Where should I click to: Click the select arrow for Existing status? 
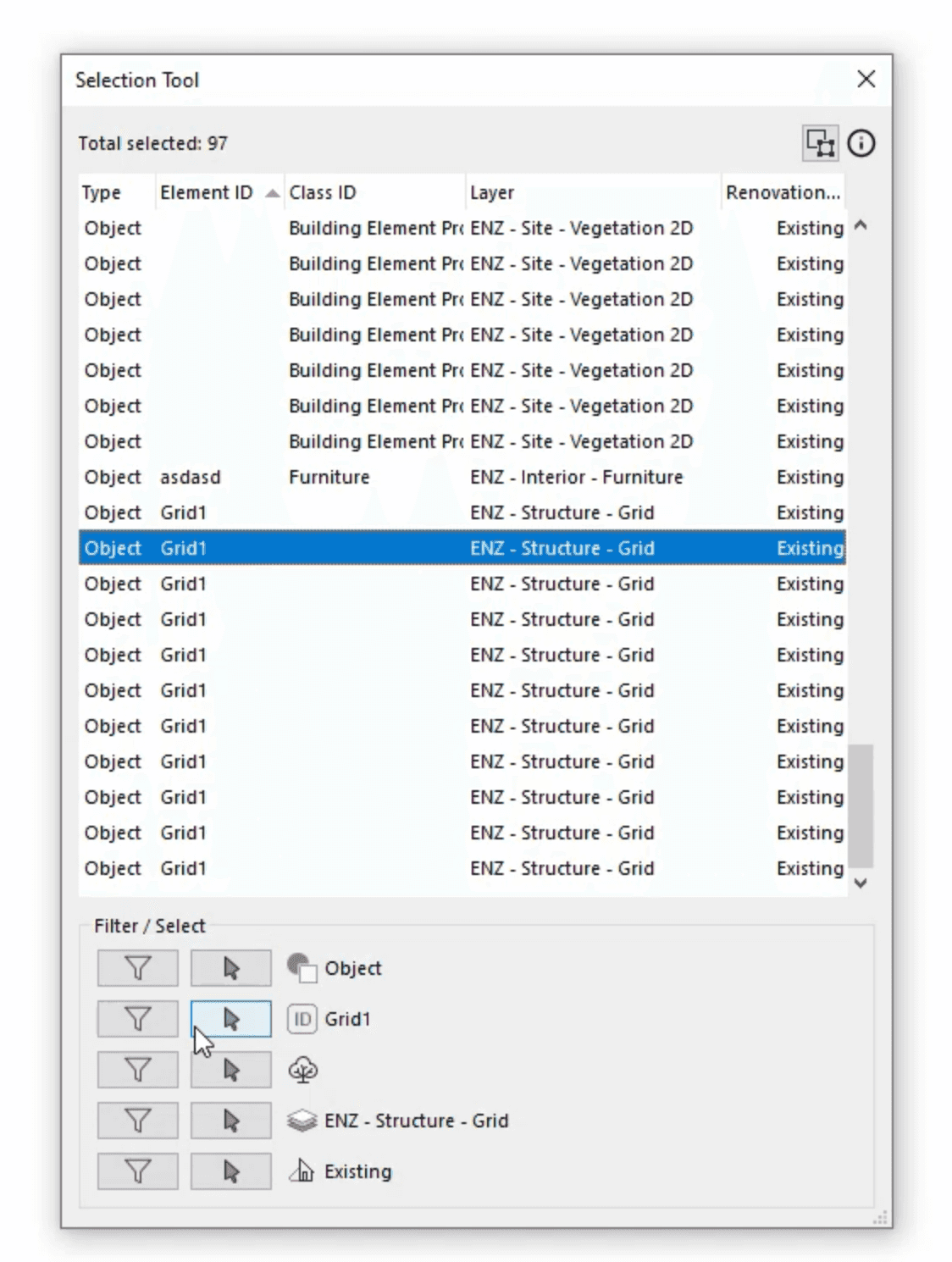(230, 1171)
